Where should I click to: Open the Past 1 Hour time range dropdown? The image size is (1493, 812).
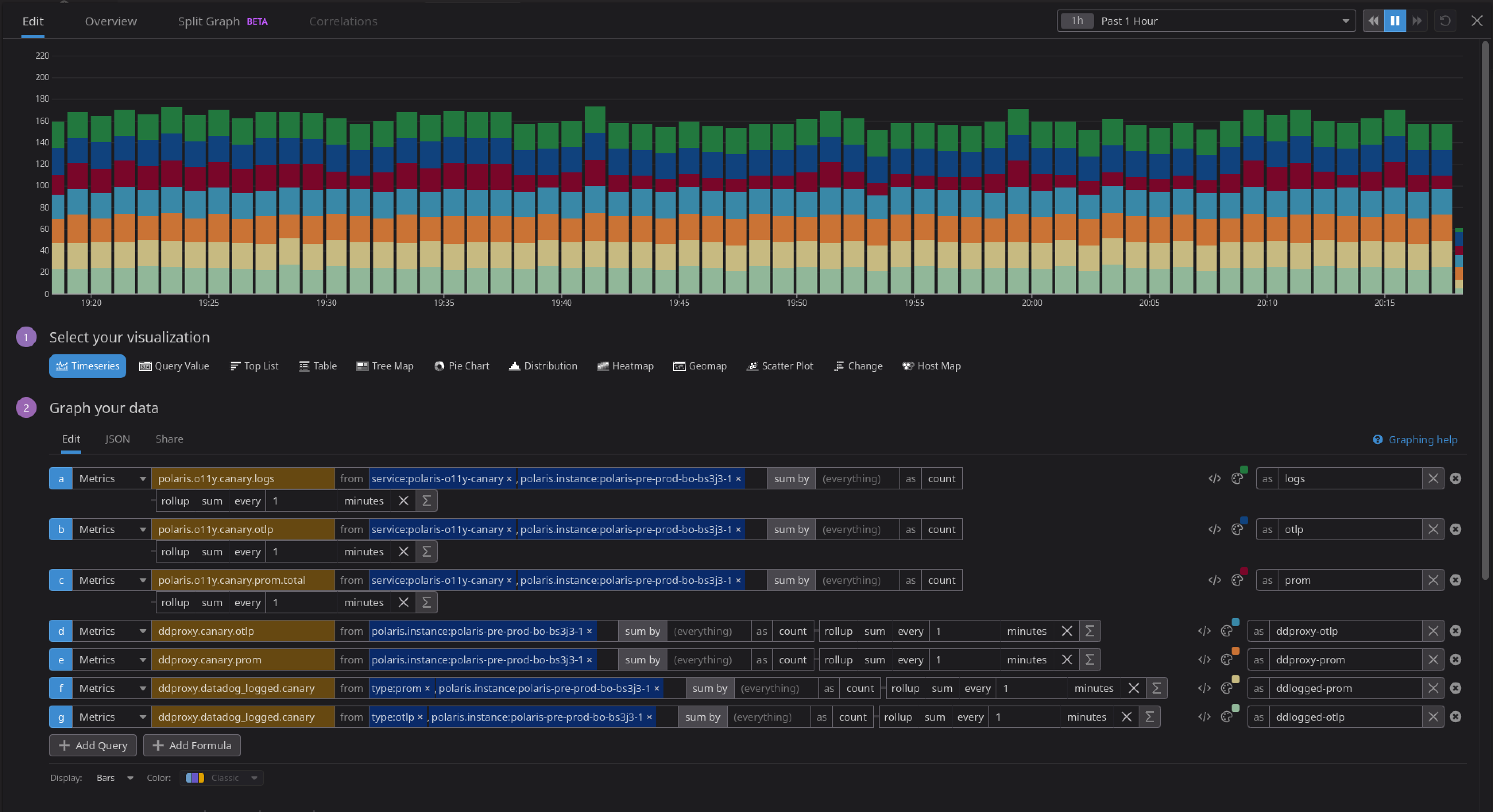point(1205,21)
